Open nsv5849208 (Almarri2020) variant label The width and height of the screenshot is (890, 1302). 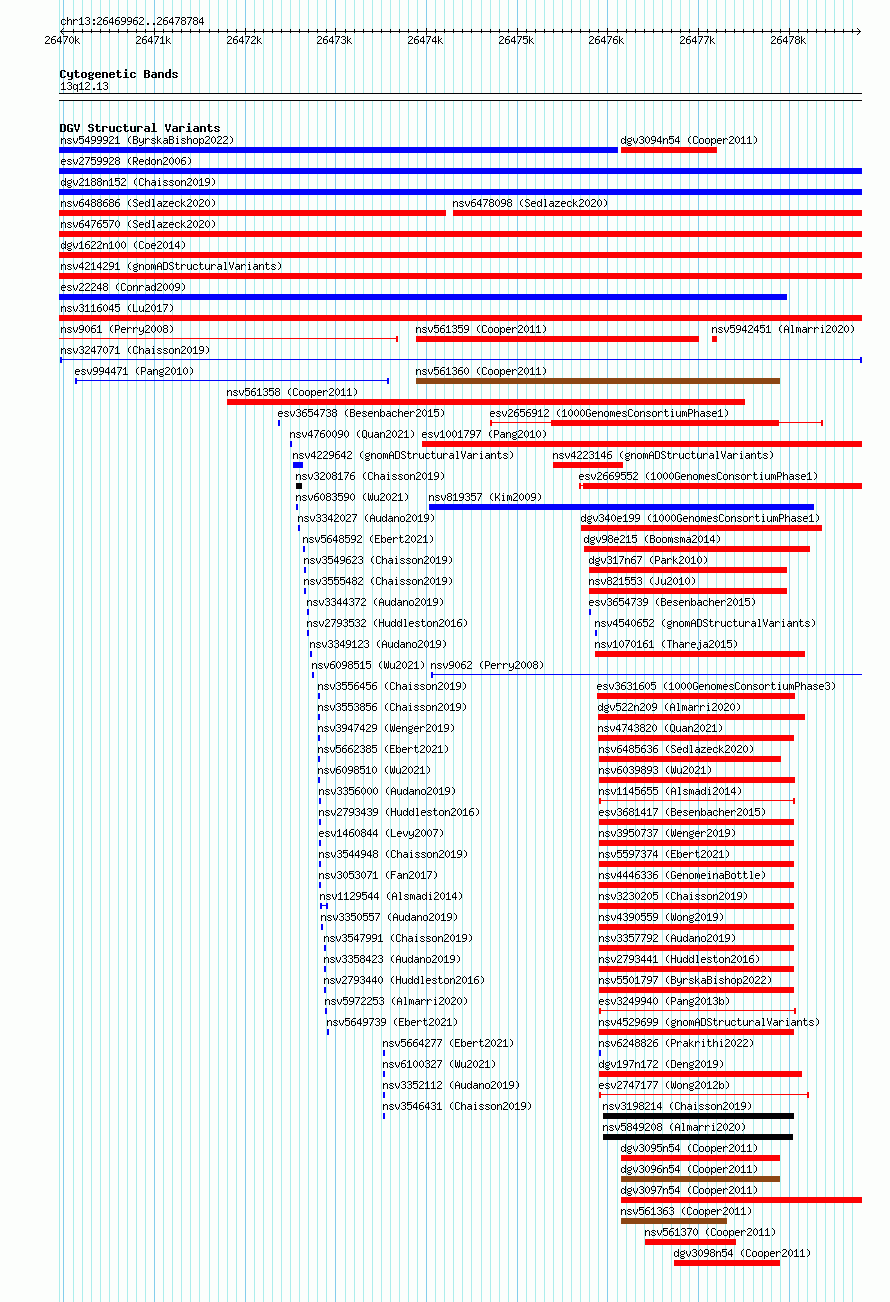(x=674, y=1127)
